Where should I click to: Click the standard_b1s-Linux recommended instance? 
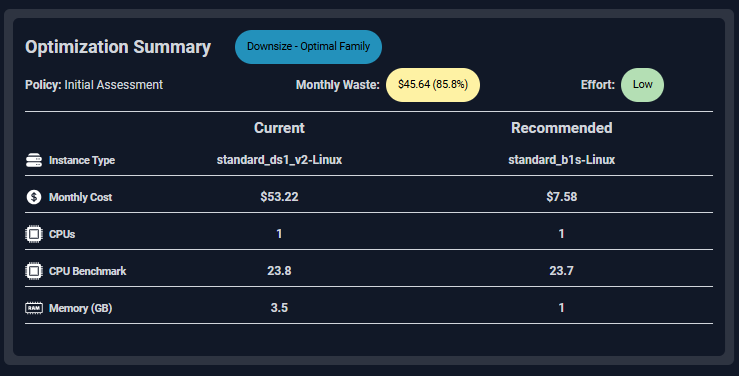coord(562,160)
